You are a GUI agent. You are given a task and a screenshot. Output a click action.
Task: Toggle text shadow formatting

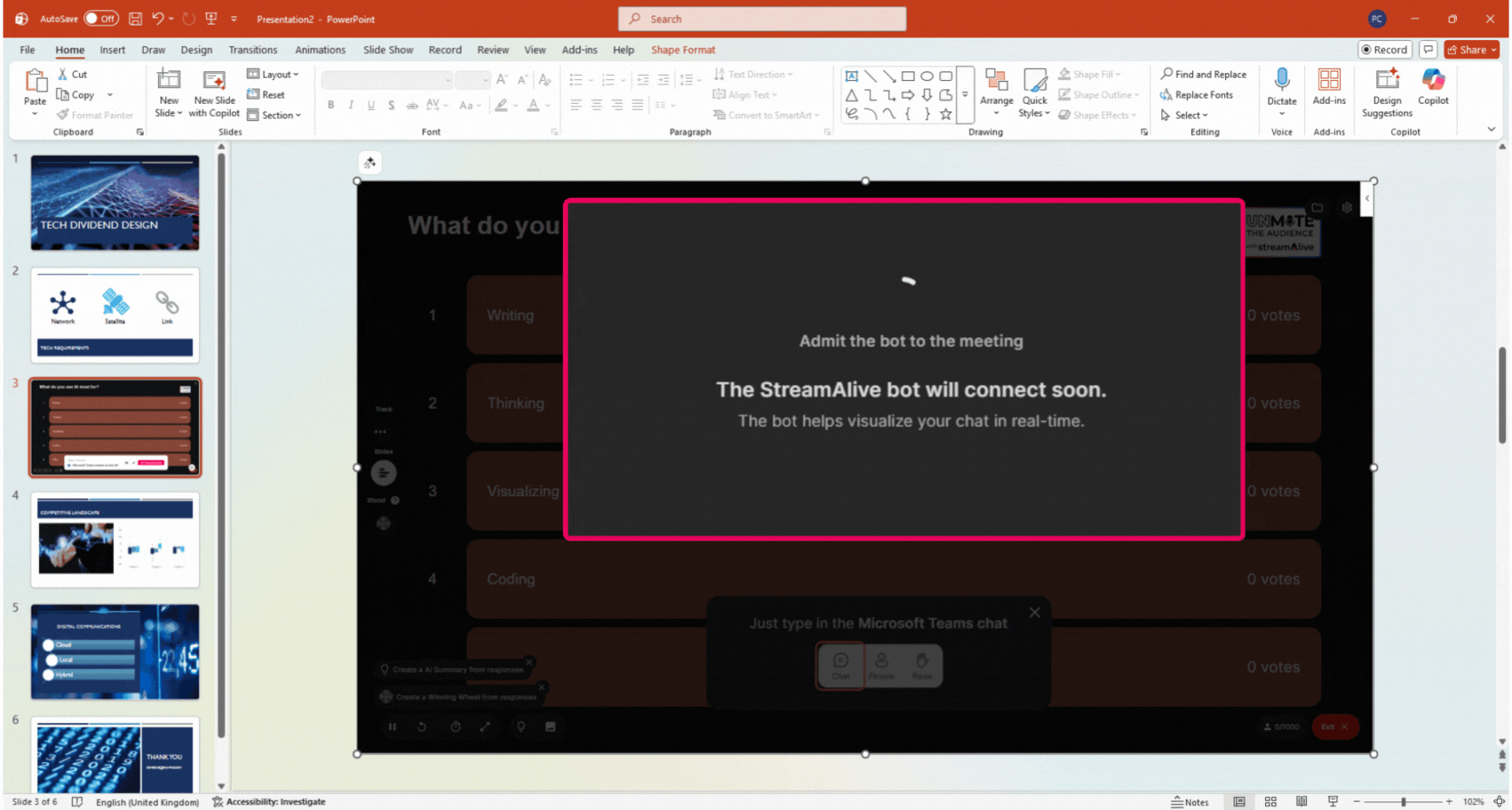[x=391, y=105]
